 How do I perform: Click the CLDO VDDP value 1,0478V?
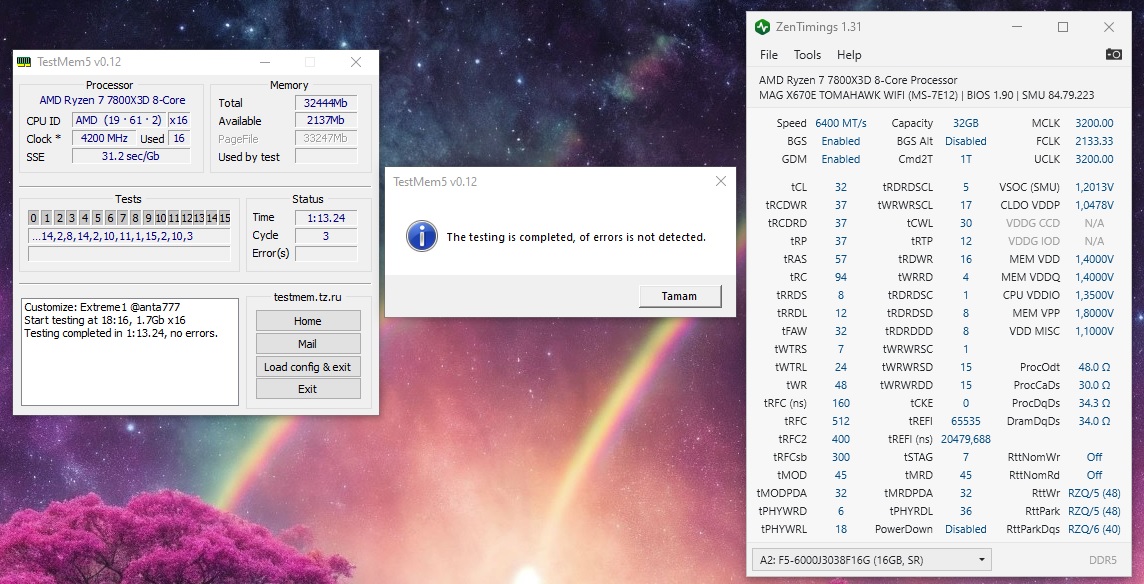click(1094, 205)
